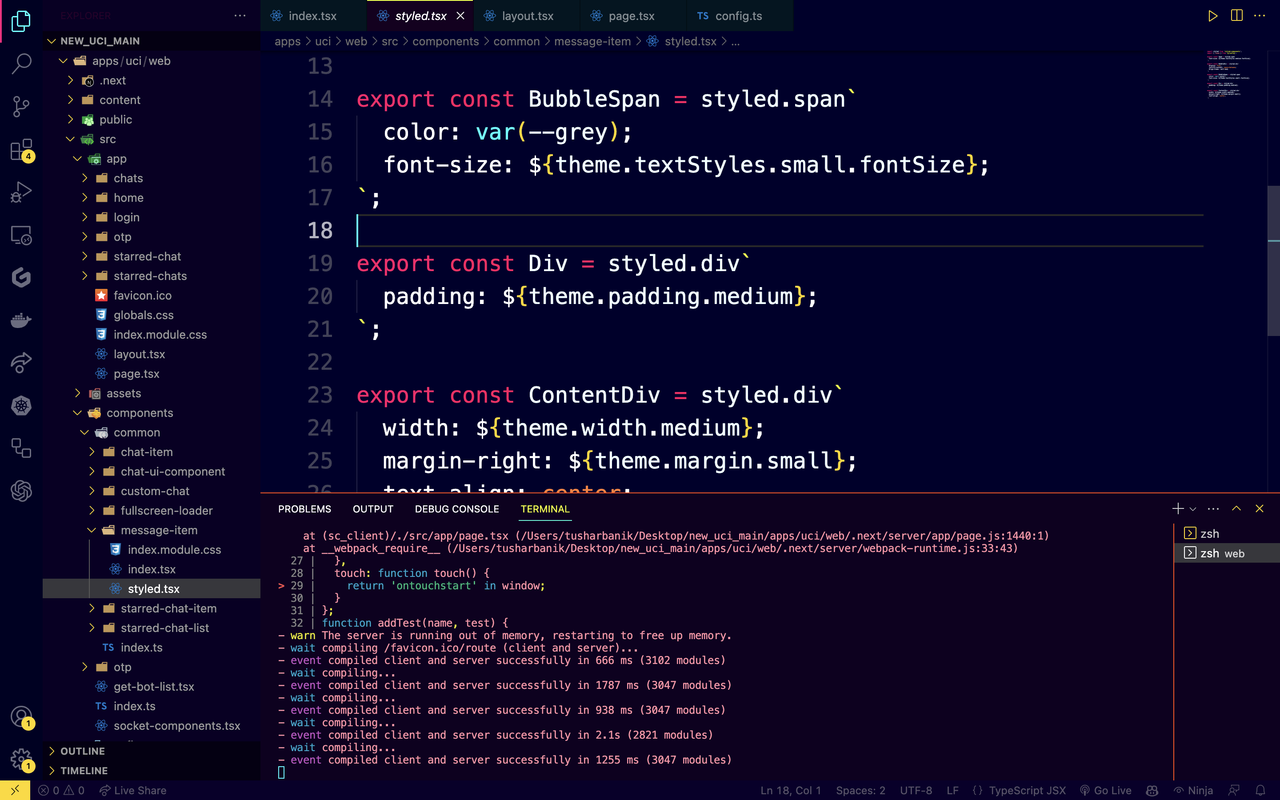
Task: Open the PROBLEMS panel tab
Action: tap(305, 509)
